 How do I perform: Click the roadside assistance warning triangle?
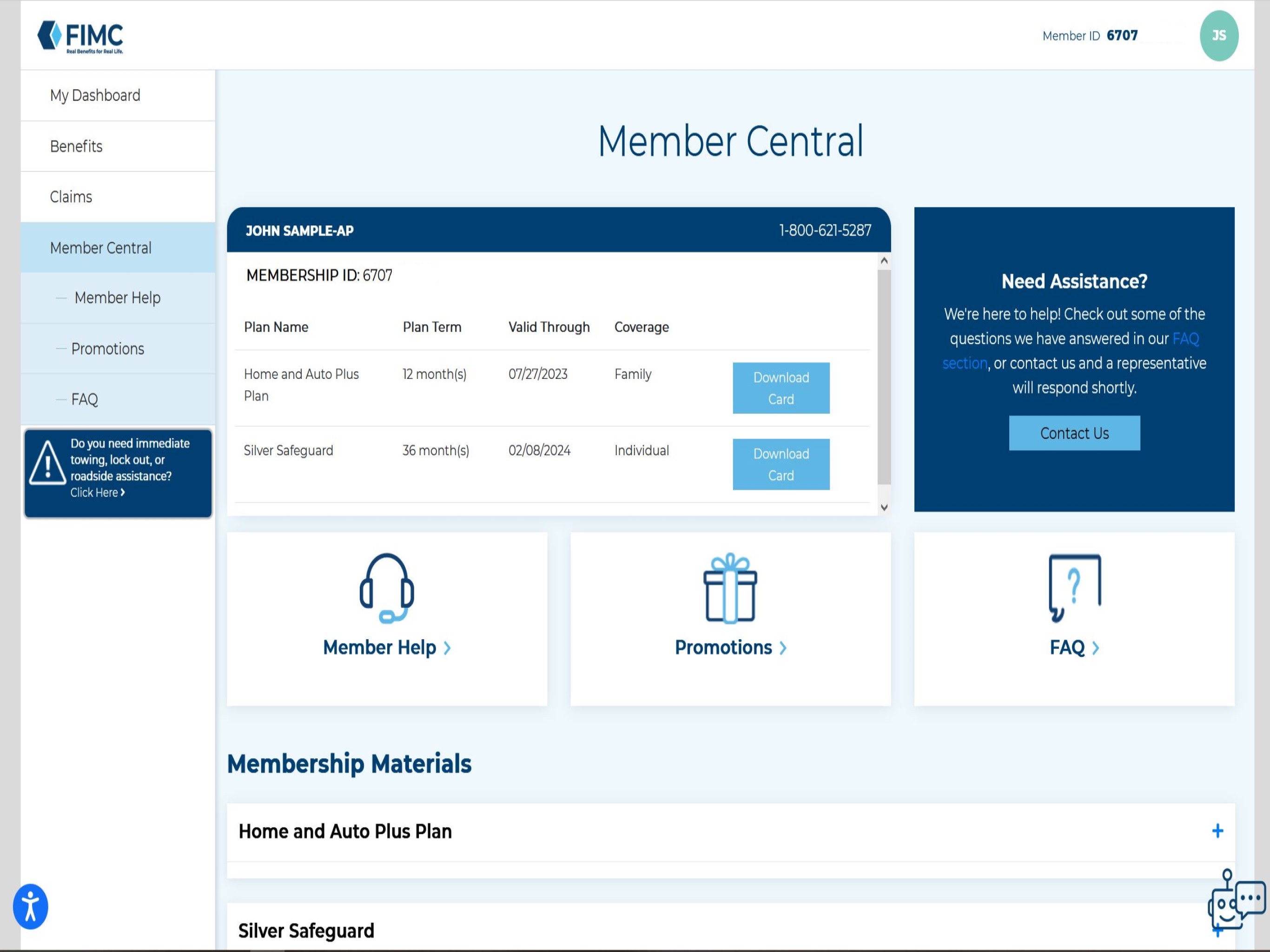tap(47, 464)
